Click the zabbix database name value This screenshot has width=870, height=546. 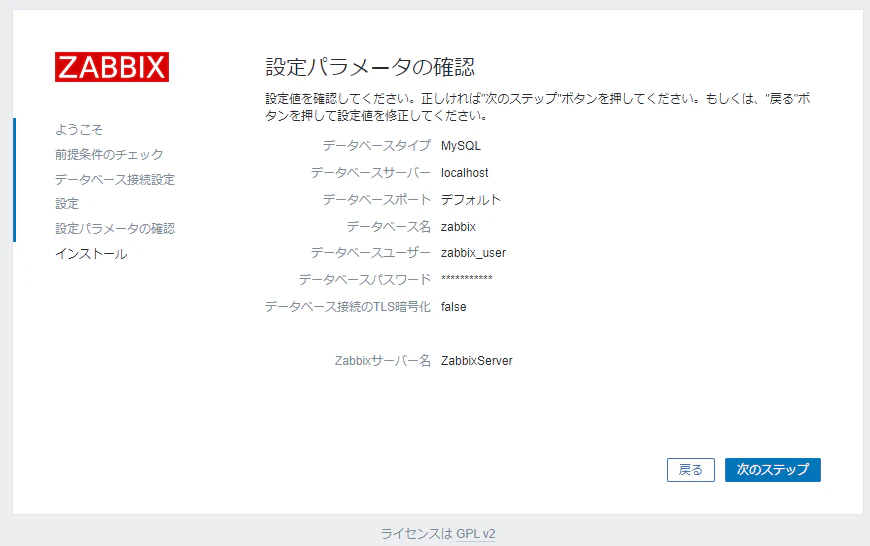pyautogui.click(x=458, y=226)
